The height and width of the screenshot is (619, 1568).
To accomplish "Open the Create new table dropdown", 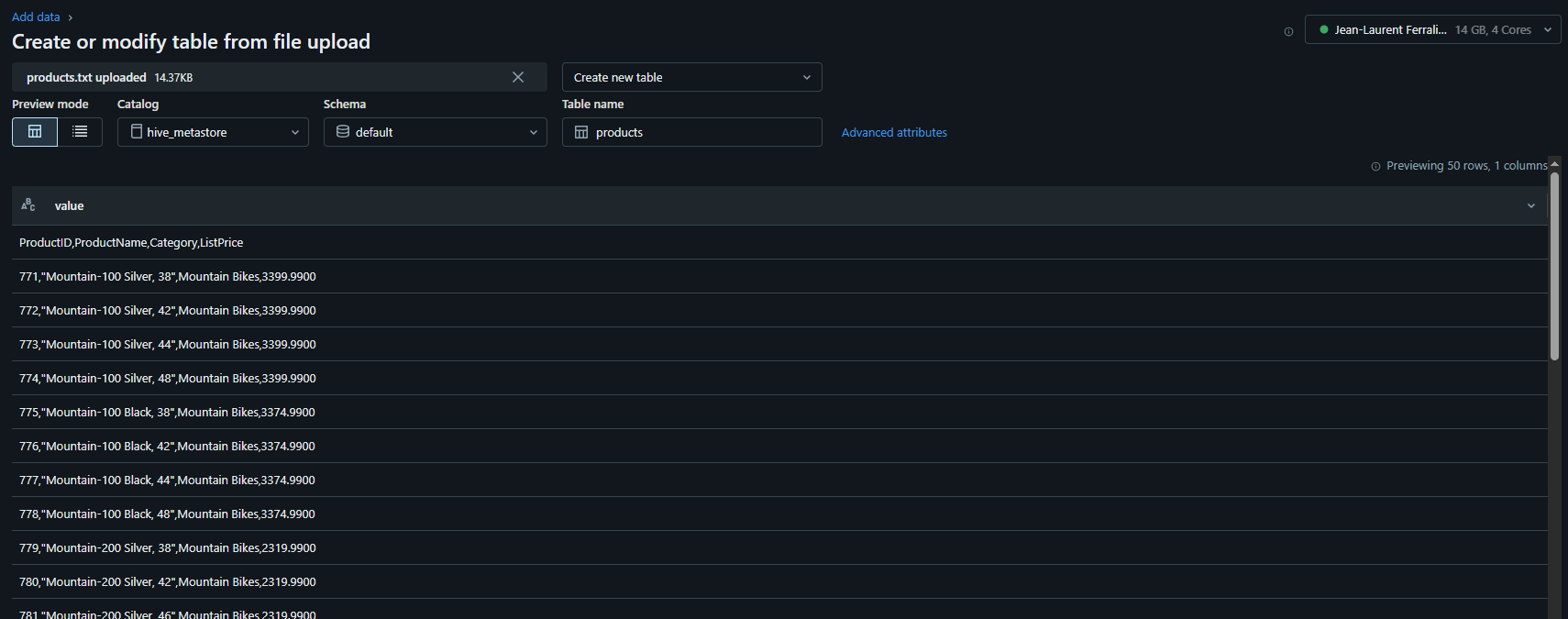I will tap(692, 77).
